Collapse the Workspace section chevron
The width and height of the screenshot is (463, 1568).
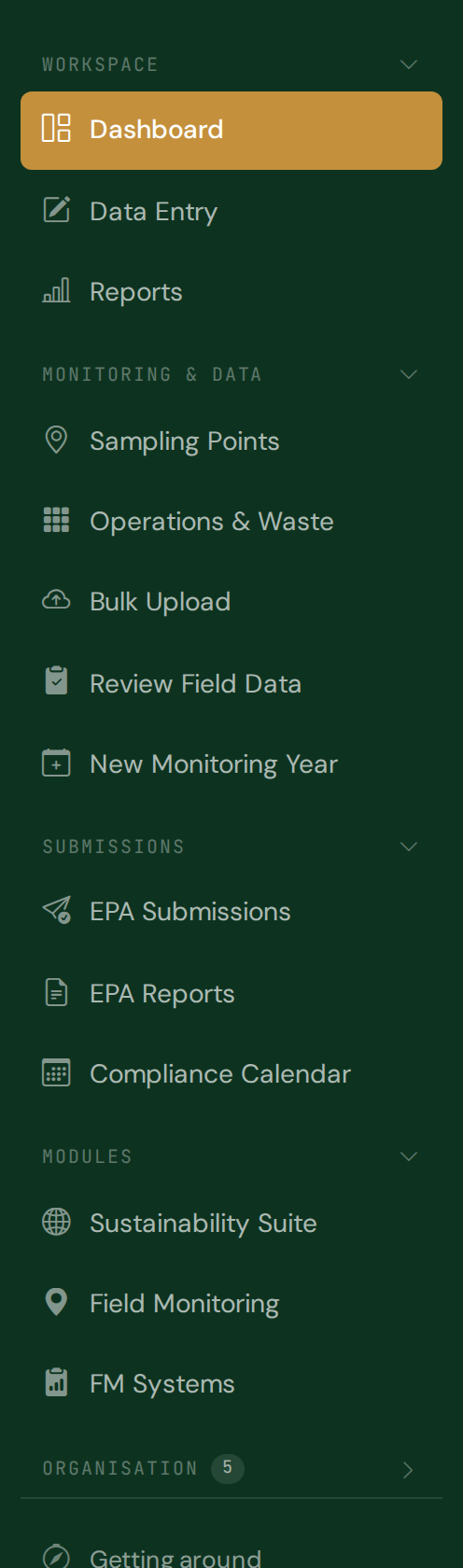(x=408, y=64)
